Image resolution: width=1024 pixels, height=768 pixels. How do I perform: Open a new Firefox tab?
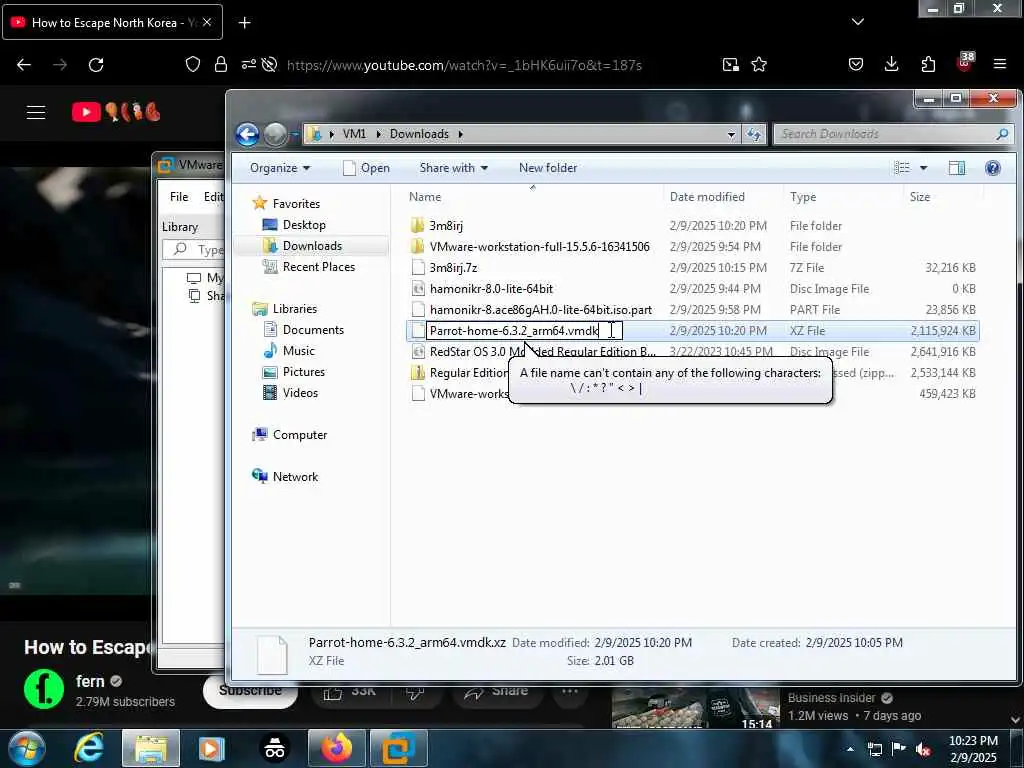[244, 23]
